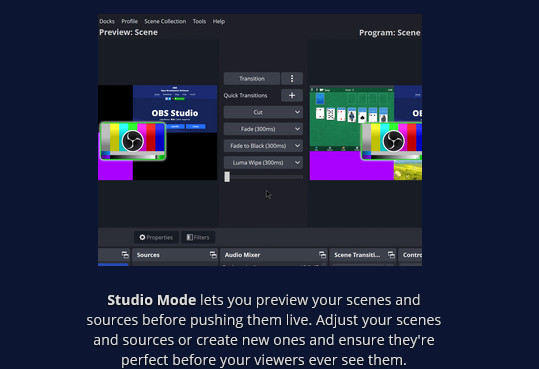This screenshot has height=369, width=539.
Task: Pop out the Scene Transitions dock icon
Action: [x=391, y=255]
